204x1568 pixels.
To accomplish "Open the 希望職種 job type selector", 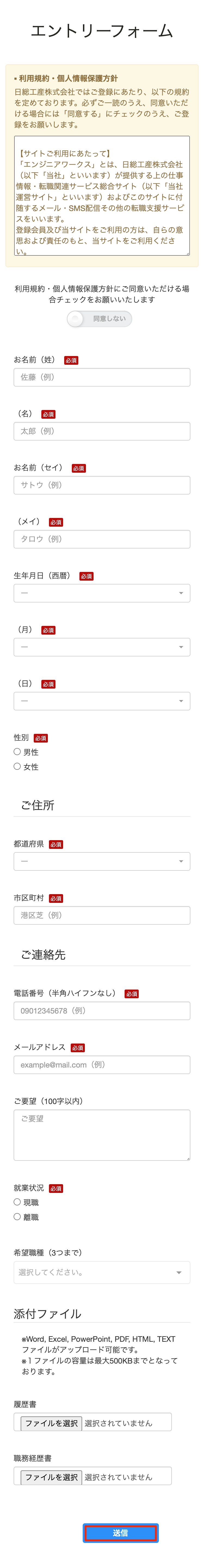I will pyautogui.click(x=102, y=1273).
